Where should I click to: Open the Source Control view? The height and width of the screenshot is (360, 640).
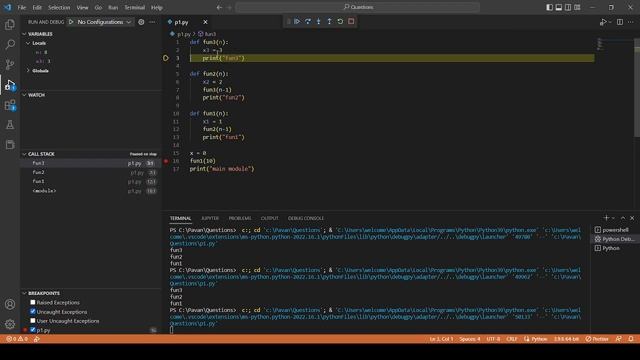[10, 64]
